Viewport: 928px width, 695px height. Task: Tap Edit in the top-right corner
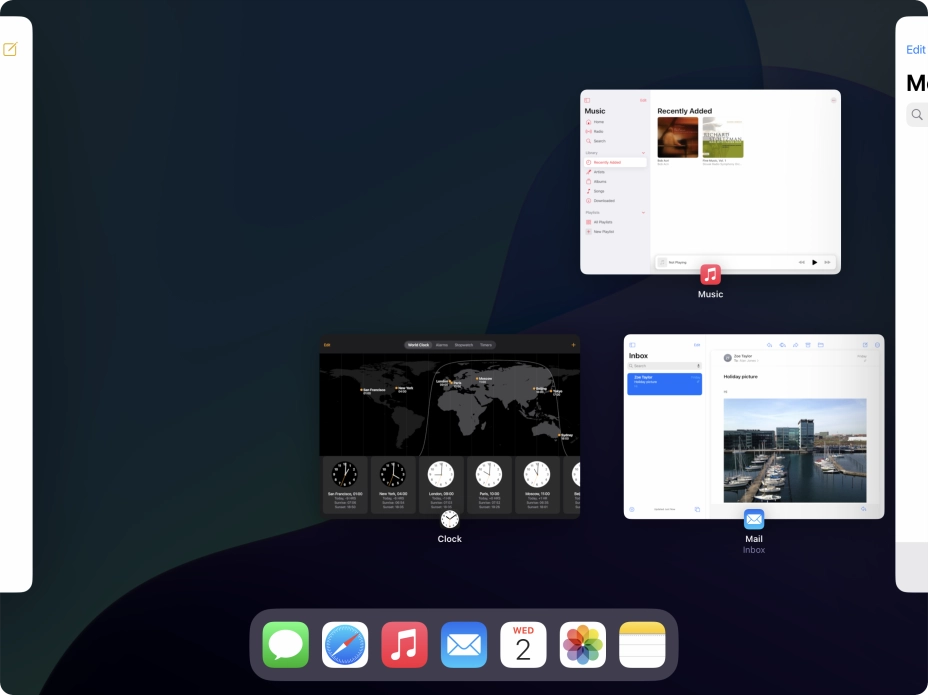pos(916,49)
